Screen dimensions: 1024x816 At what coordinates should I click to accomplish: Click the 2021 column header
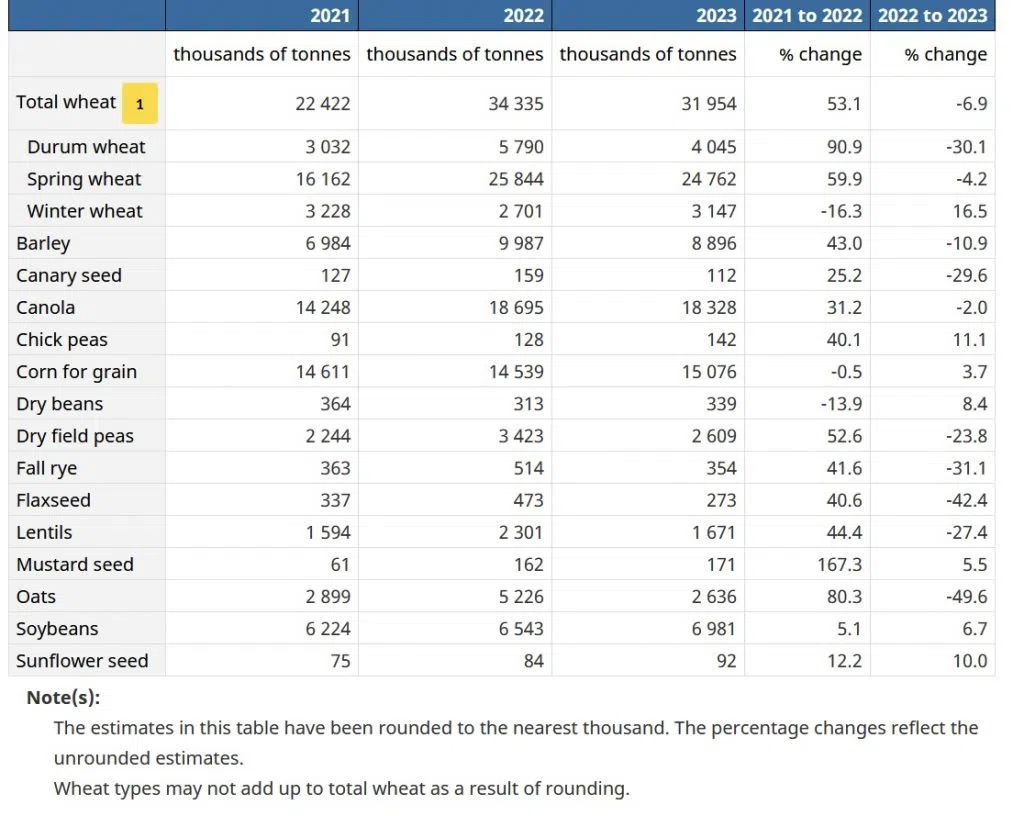tap(330, 15)
